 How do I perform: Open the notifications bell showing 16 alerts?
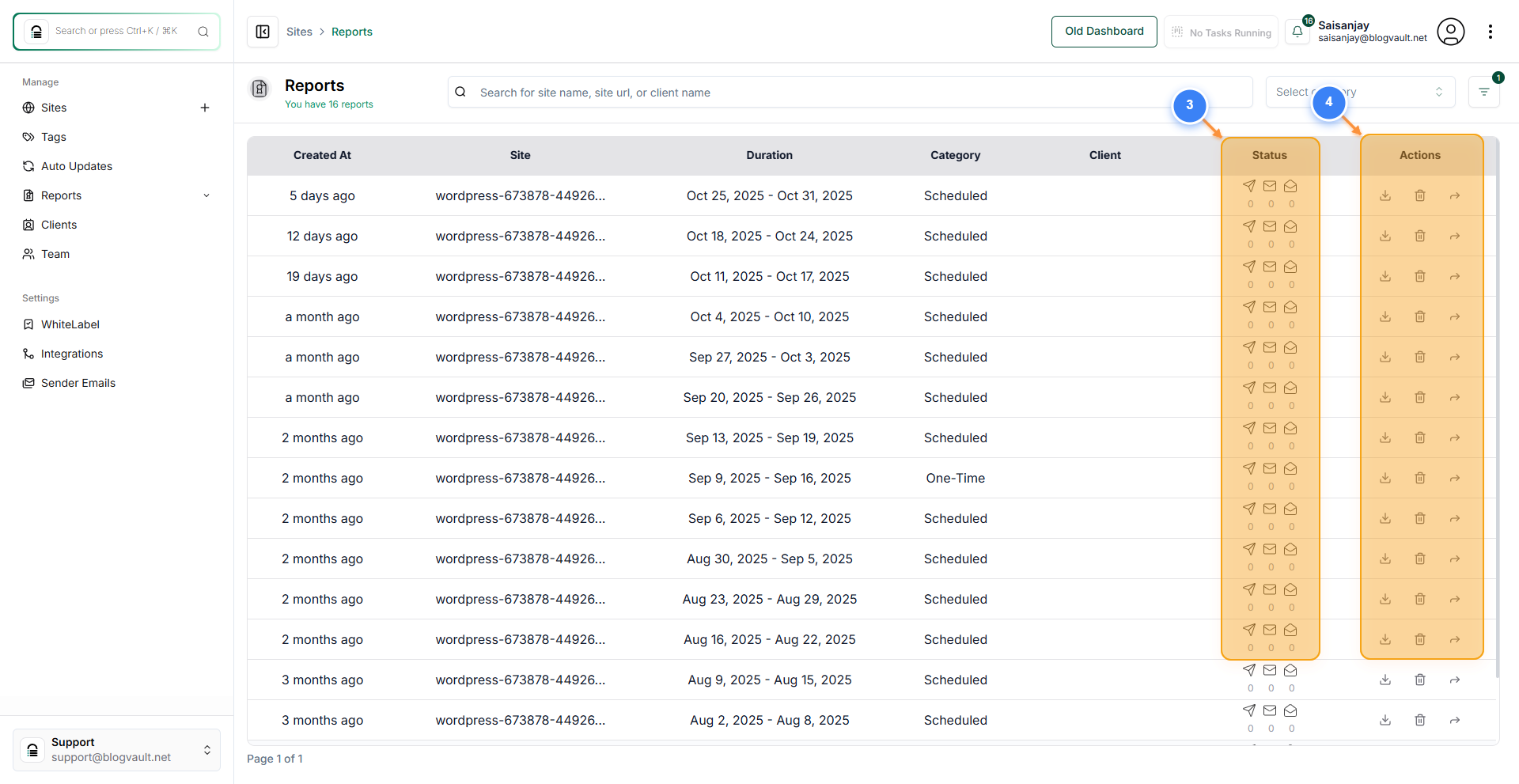pyautogui.click(x=1298, y=32)
